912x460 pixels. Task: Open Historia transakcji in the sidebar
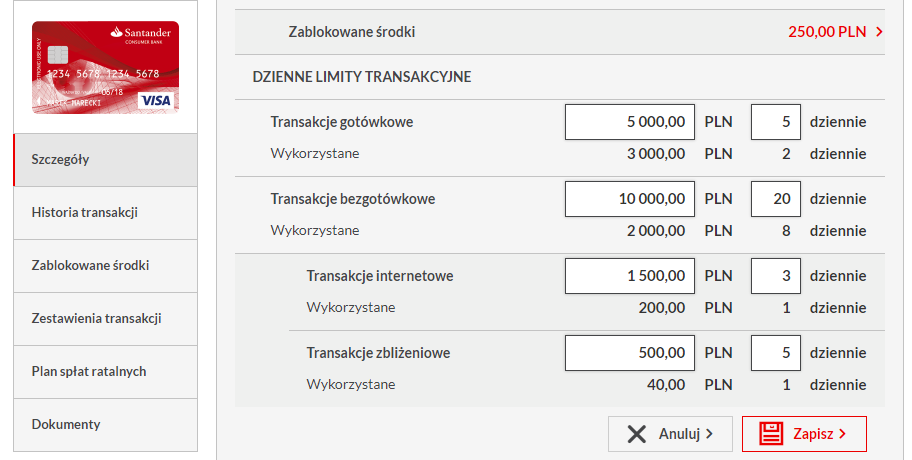(x=105, y=213)
